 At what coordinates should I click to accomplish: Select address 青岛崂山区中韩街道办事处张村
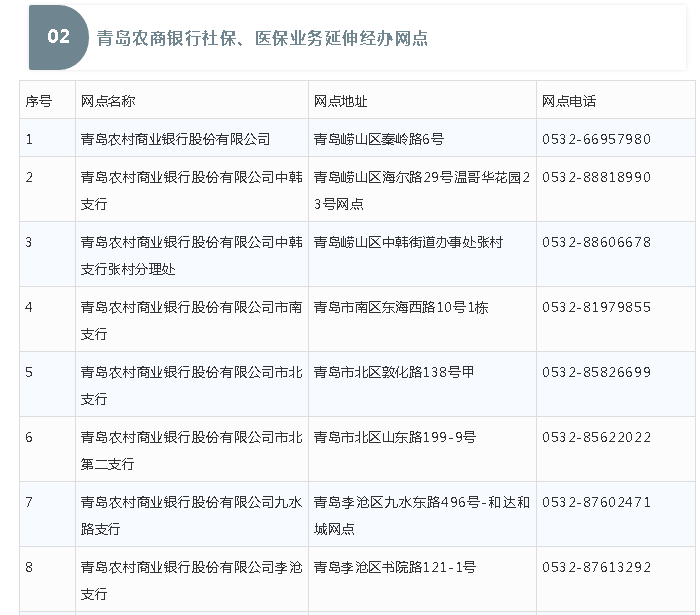point(408,242)
